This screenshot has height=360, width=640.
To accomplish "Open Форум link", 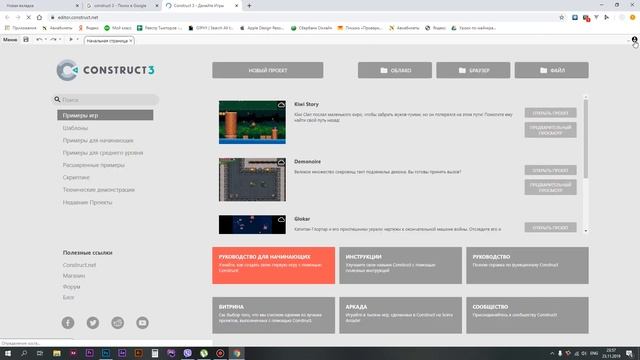I will coord(71,287).
